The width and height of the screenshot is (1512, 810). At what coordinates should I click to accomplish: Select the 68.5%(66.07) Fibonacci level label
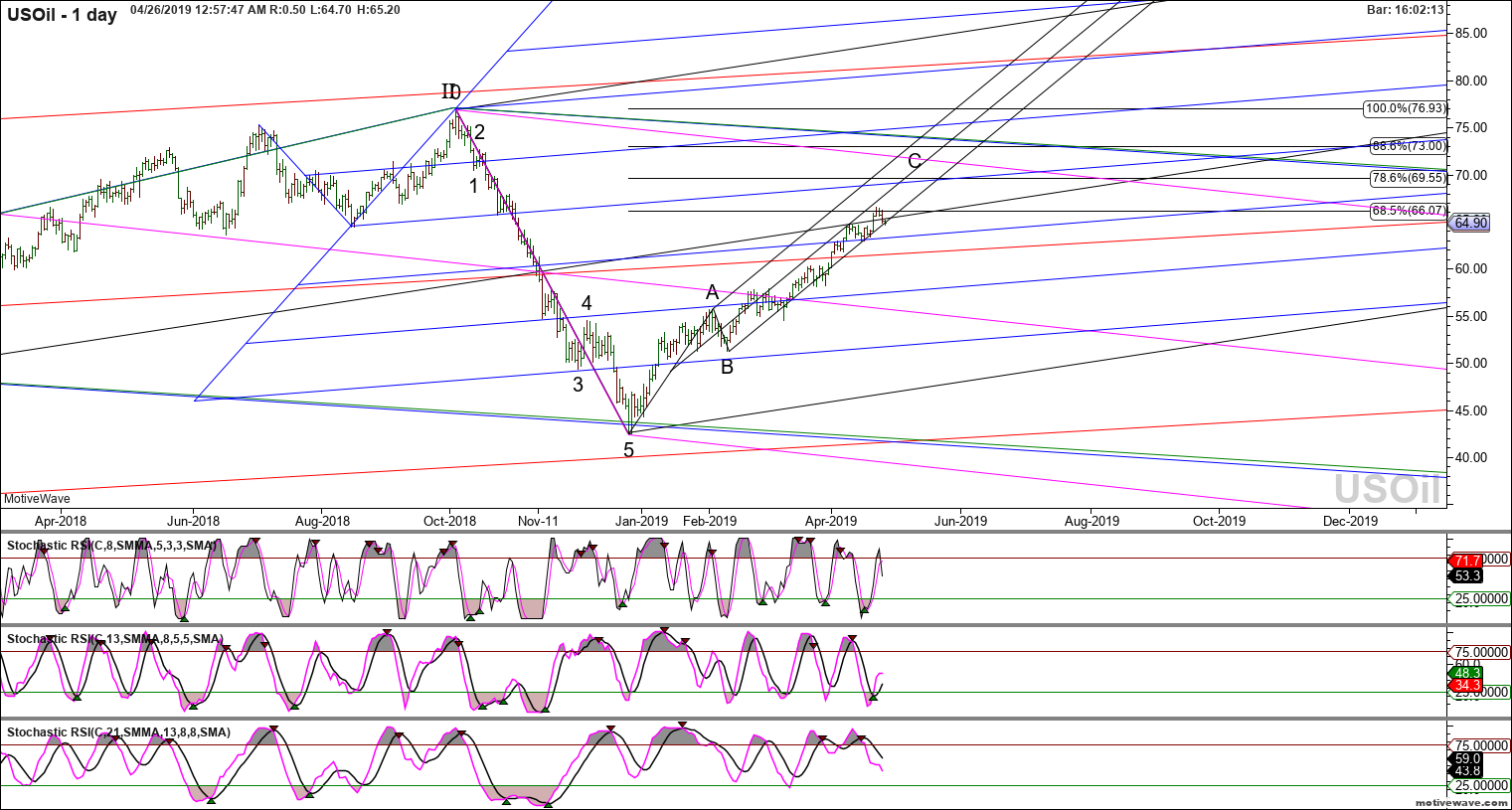(x=1409, y=211)
